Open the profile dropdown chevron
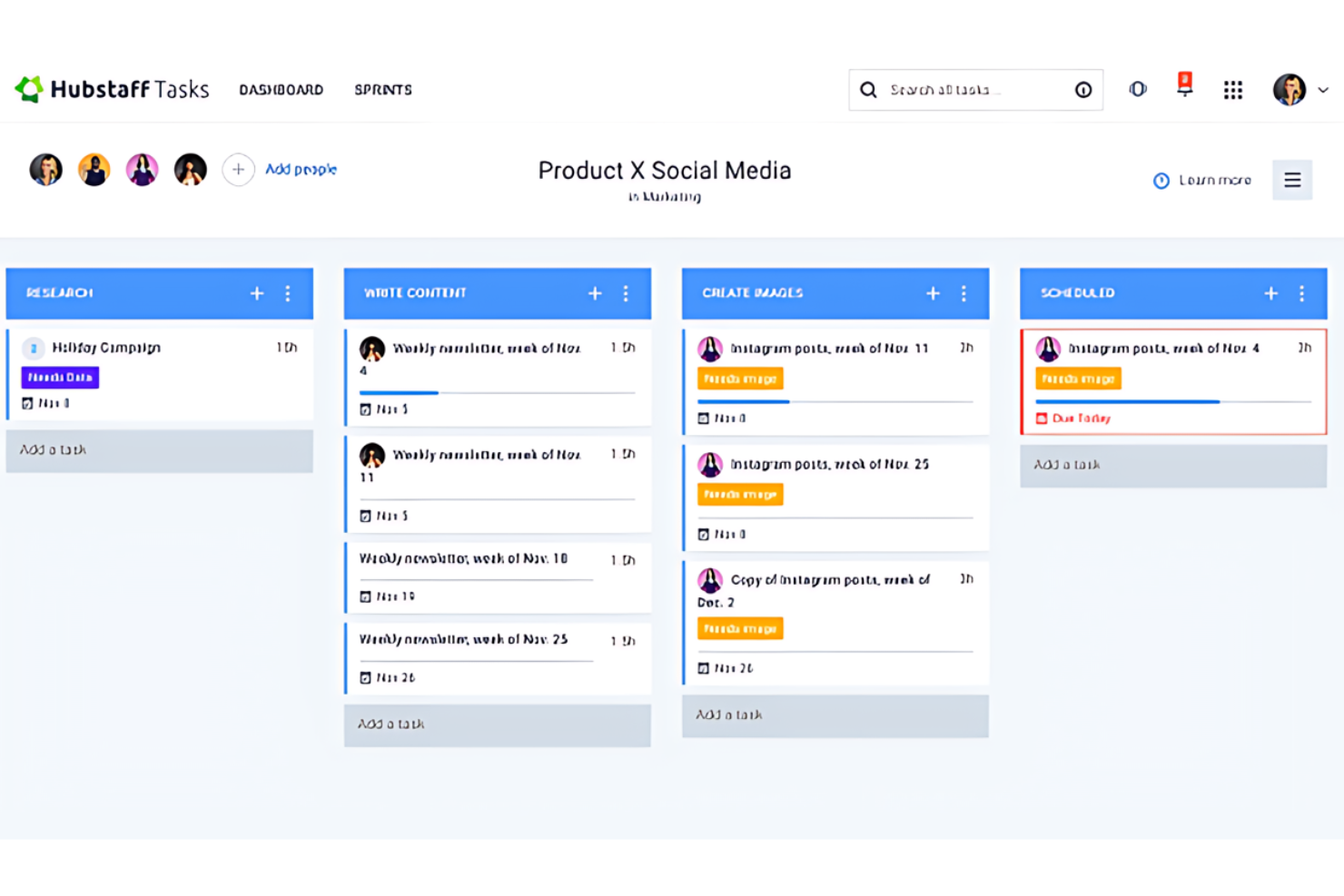 coord(1322,89)
